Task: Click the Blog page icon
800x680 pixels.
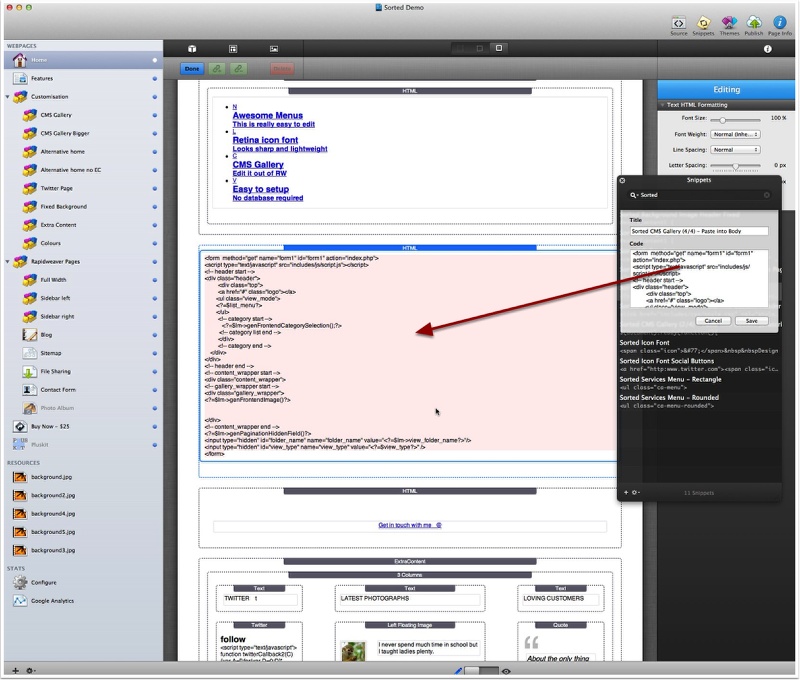Action: tap(30, 335)
